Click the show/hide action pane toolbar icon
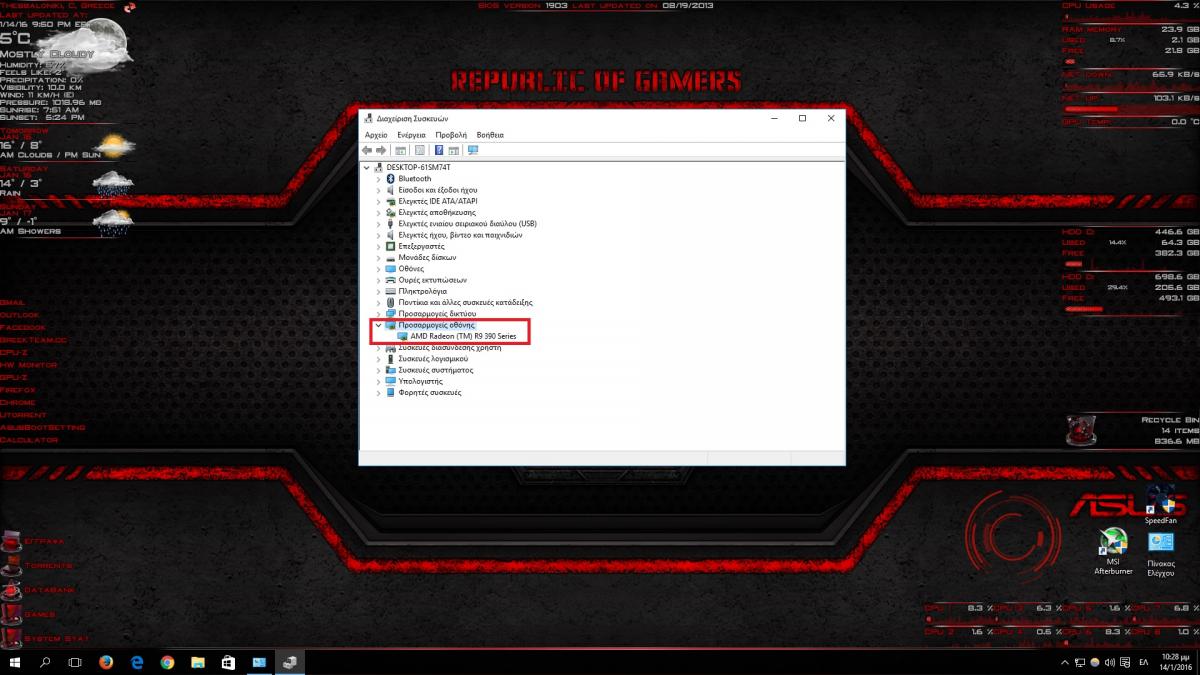The height and width of the screenshot is (675, 1200). 453,150
